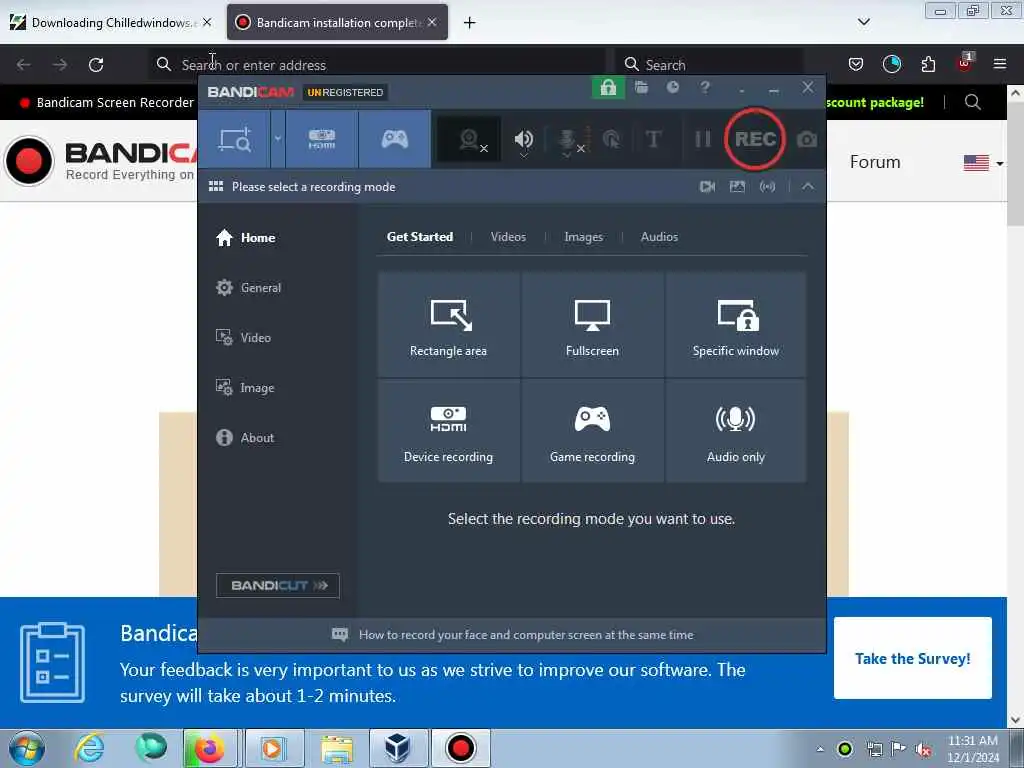Choose Audio only recording mode
Viewport: 1024px width, 768px height.
pyautogui.click(x=736, y=431)
